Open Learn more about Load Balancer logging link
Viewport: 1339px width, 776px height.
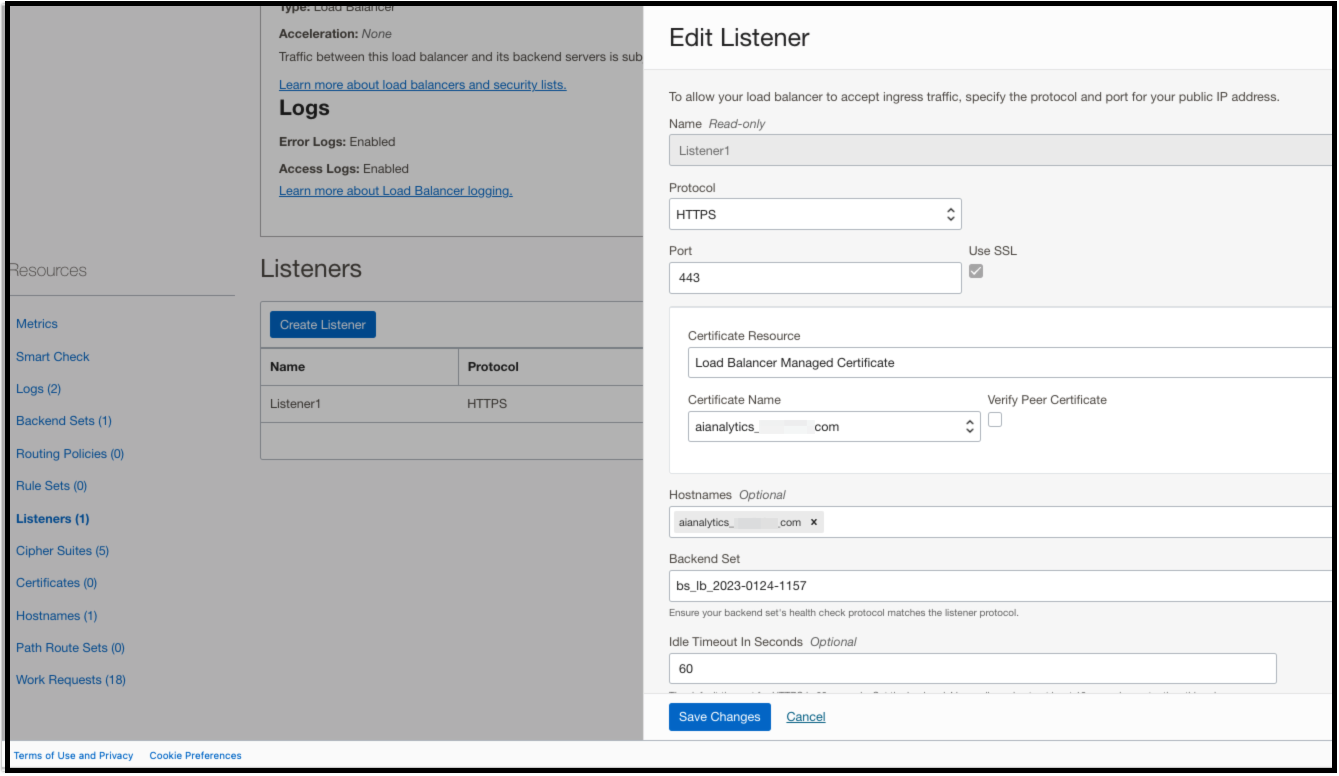pyautogui.click(x=395, y=191)
